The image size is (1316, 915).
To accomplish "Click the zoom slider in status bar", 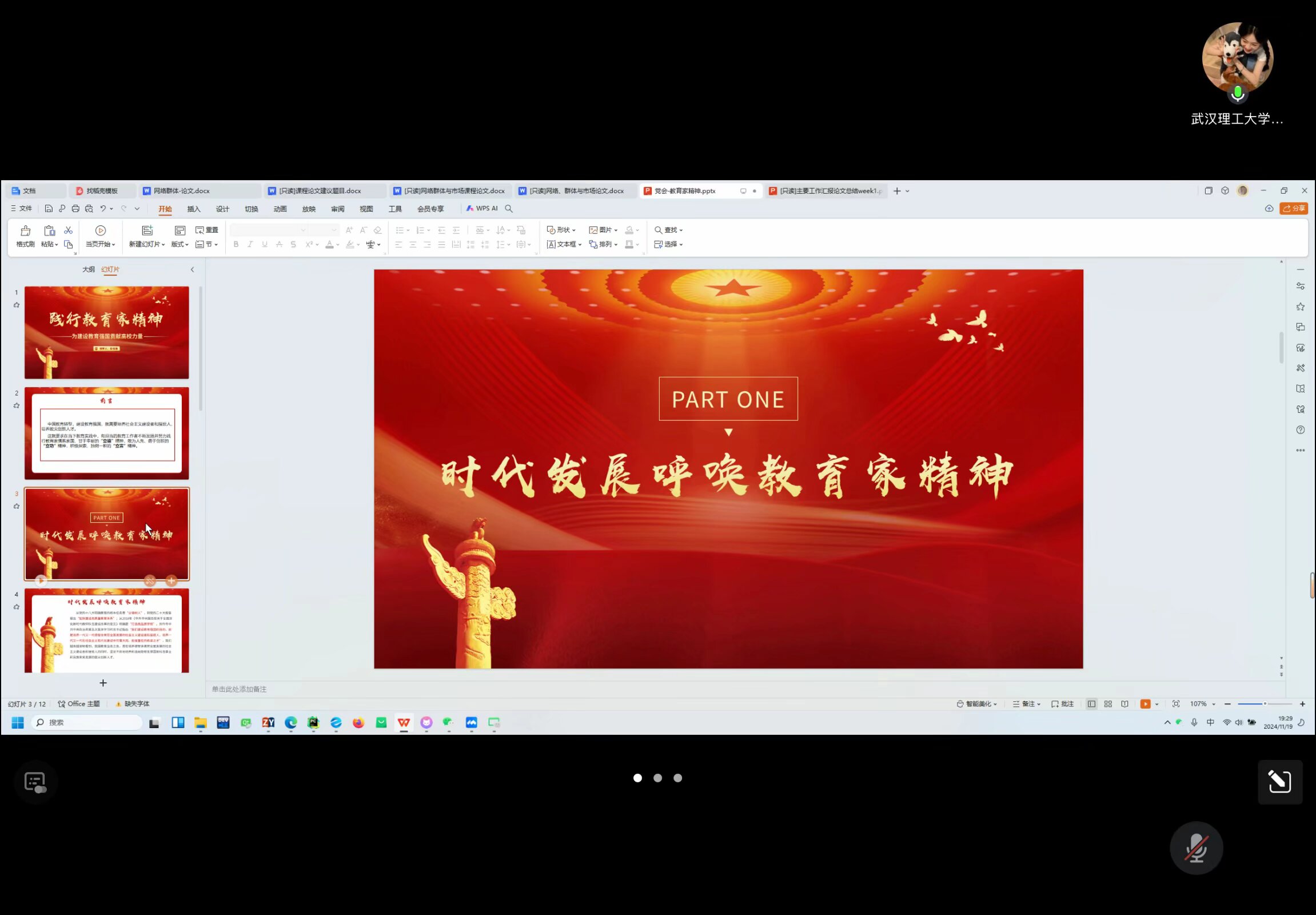I will [1265, 704].
